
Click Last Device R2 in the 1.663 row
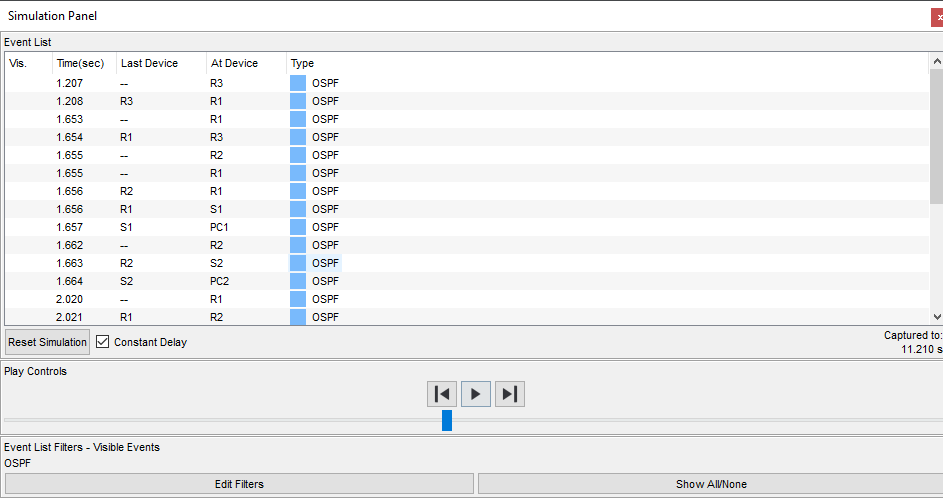coord(126,263)
